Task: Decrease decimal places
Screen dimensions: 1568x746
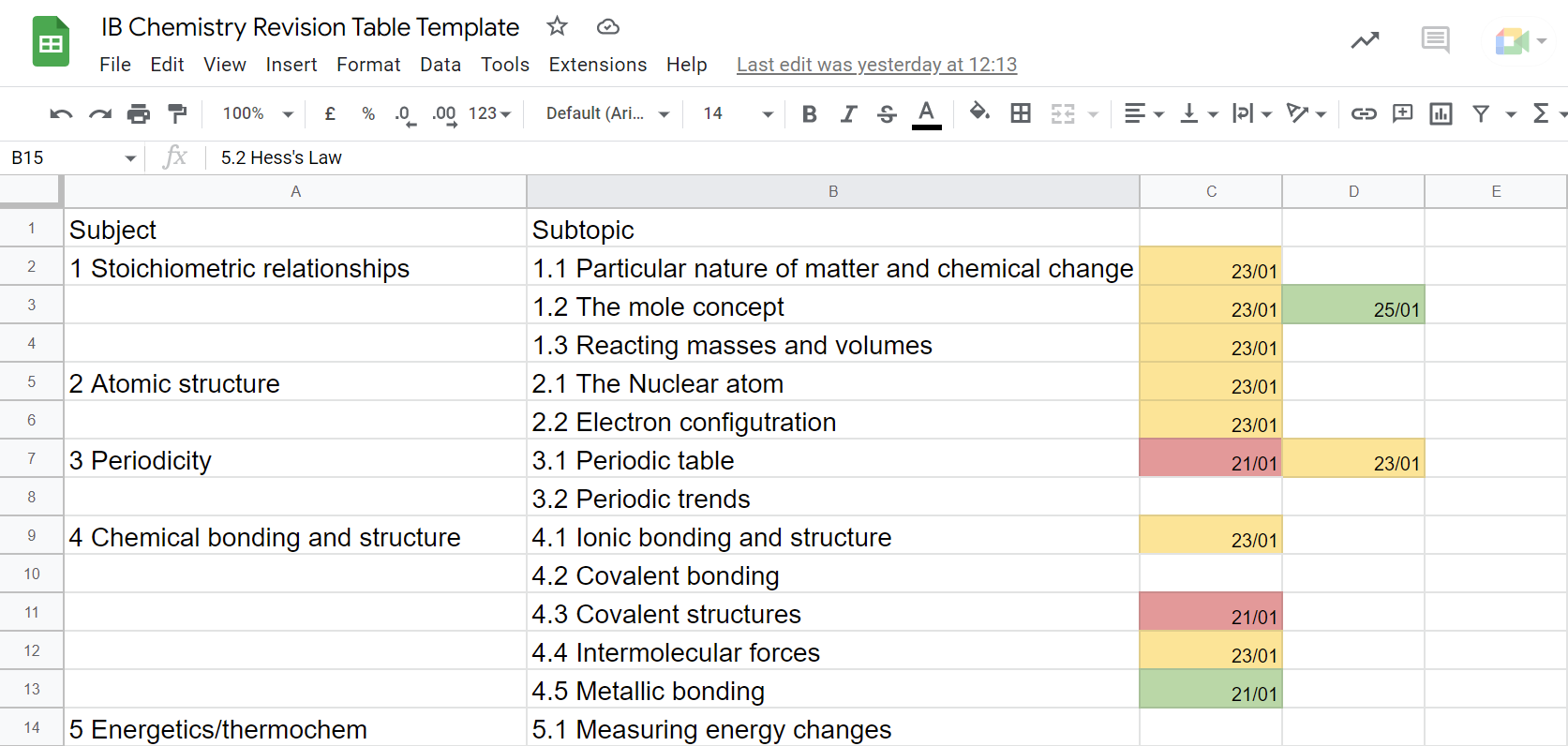Action: pyautogui.click(x=404, y=114)
